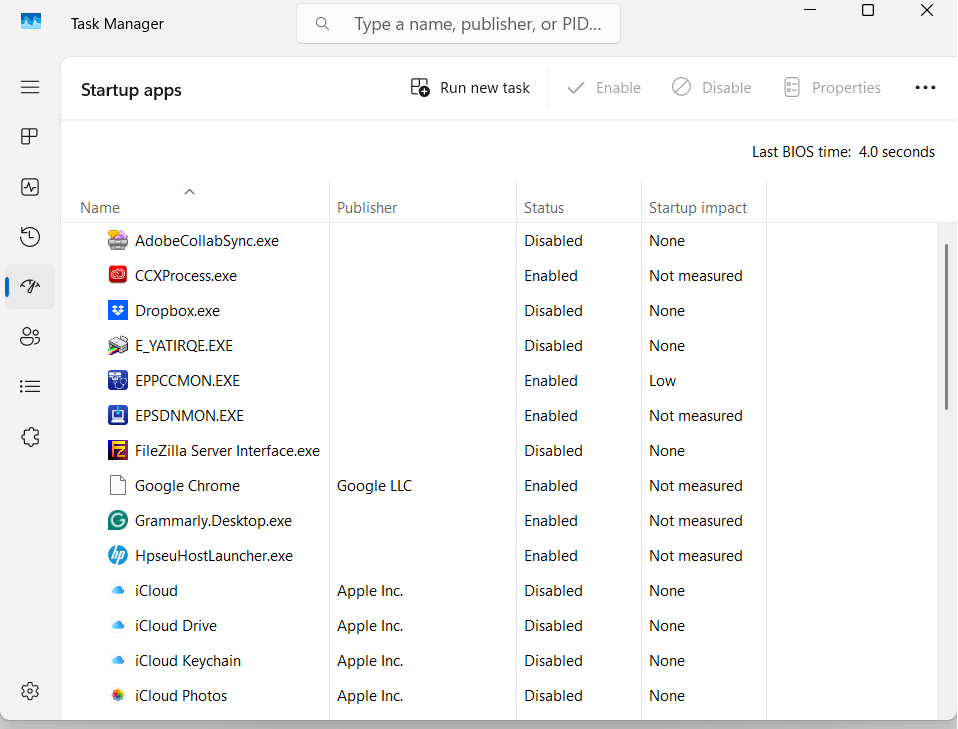Click the HP HpseuHostLauncher icon
958x729 pixels.
[118, 555]
